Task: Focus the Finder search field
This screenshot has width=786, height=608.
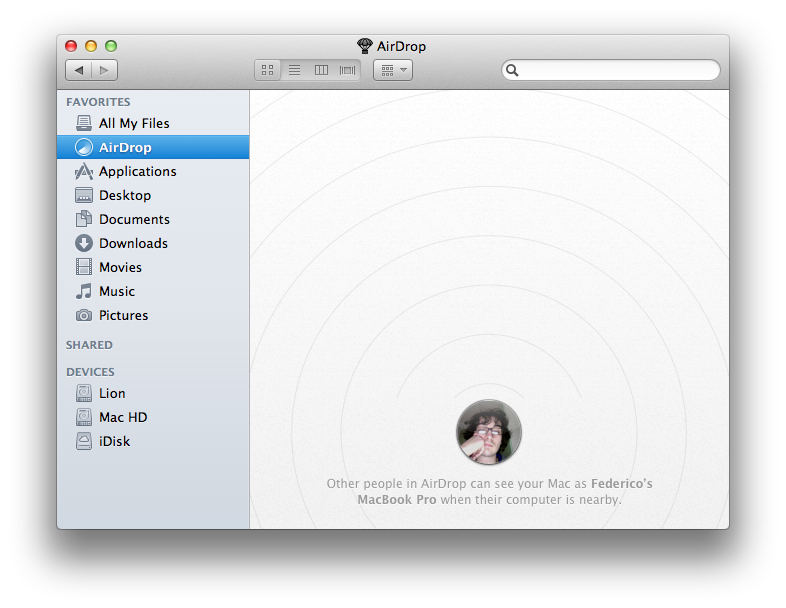Action: 611,70
